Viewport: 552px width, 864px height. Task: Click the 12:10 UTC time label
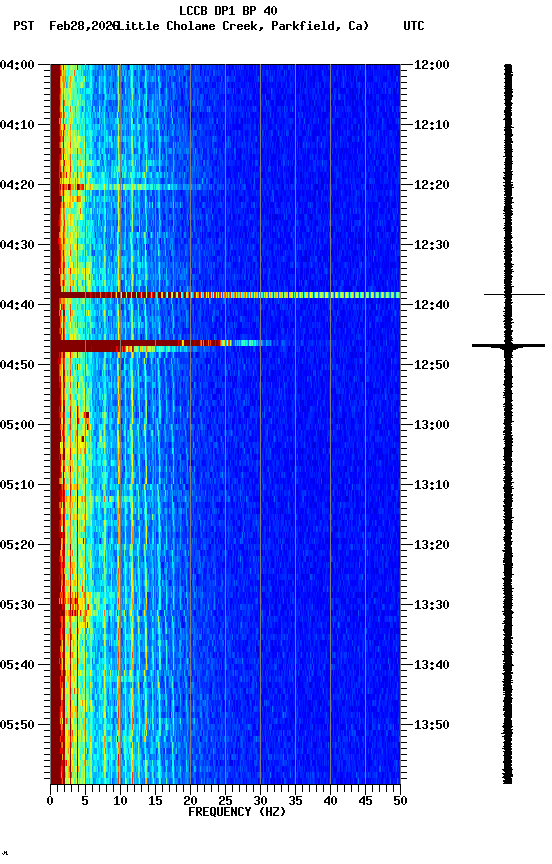coord(432,125)
